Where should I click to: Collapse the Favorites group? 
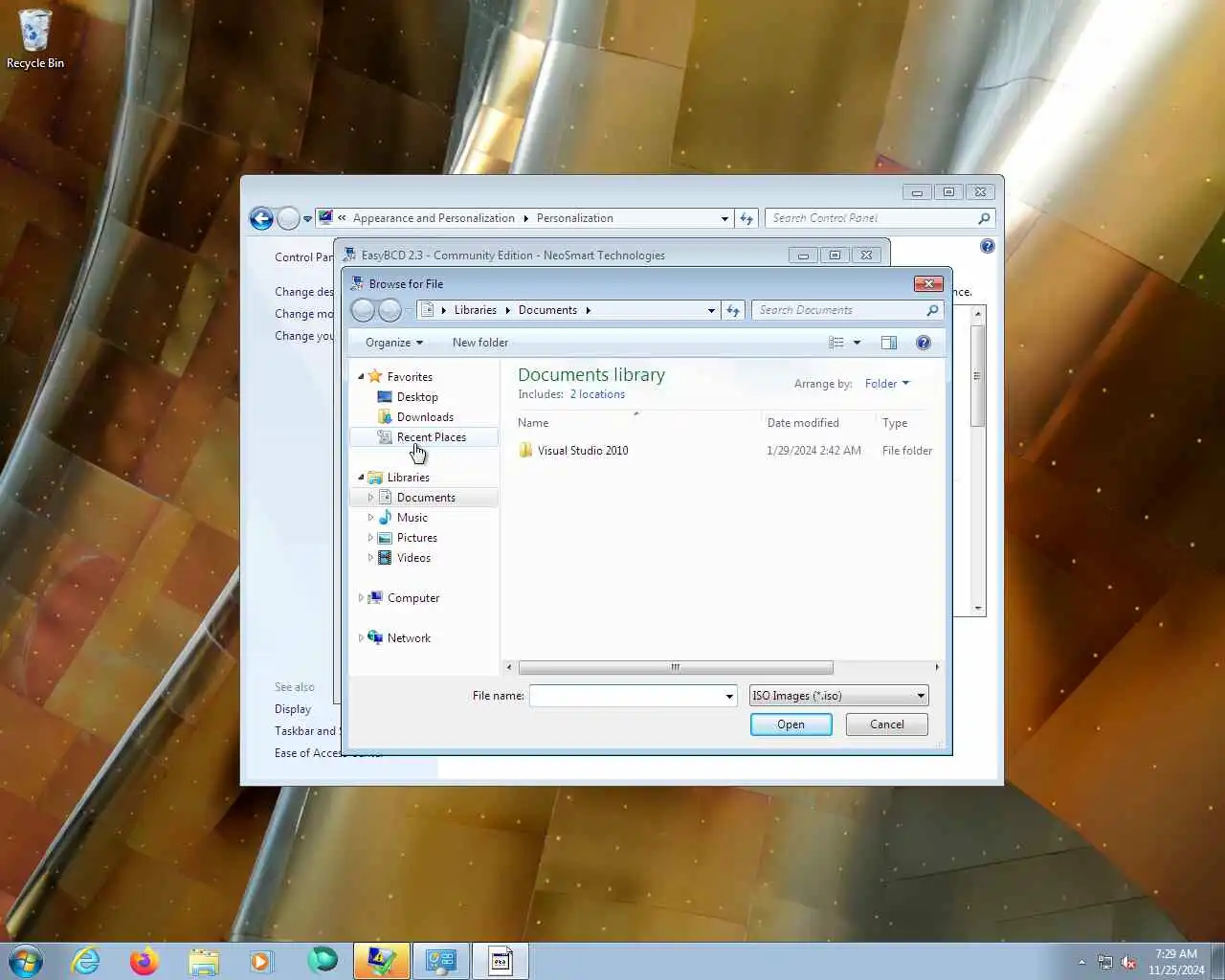tap(361, 377)
